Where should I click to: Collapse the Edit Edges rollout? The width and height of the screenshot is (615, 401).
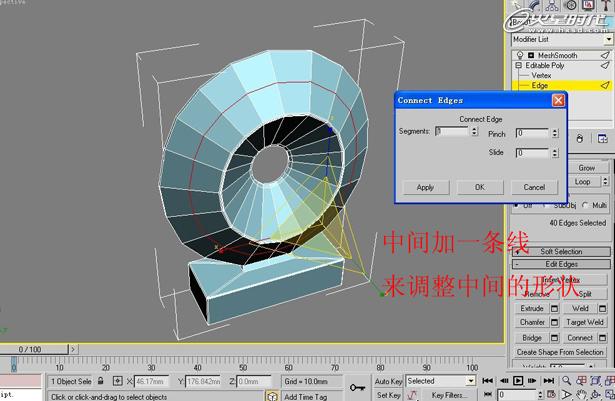tap(560, 264)
